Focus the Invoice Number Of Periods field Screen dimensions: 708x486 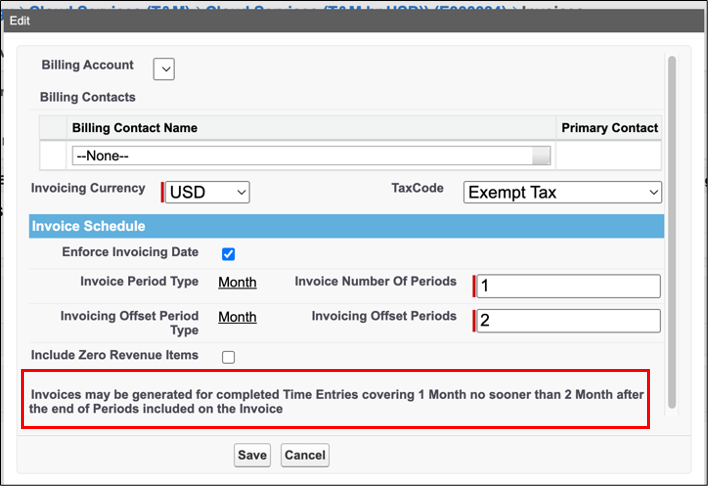click(x=568, y=286)
